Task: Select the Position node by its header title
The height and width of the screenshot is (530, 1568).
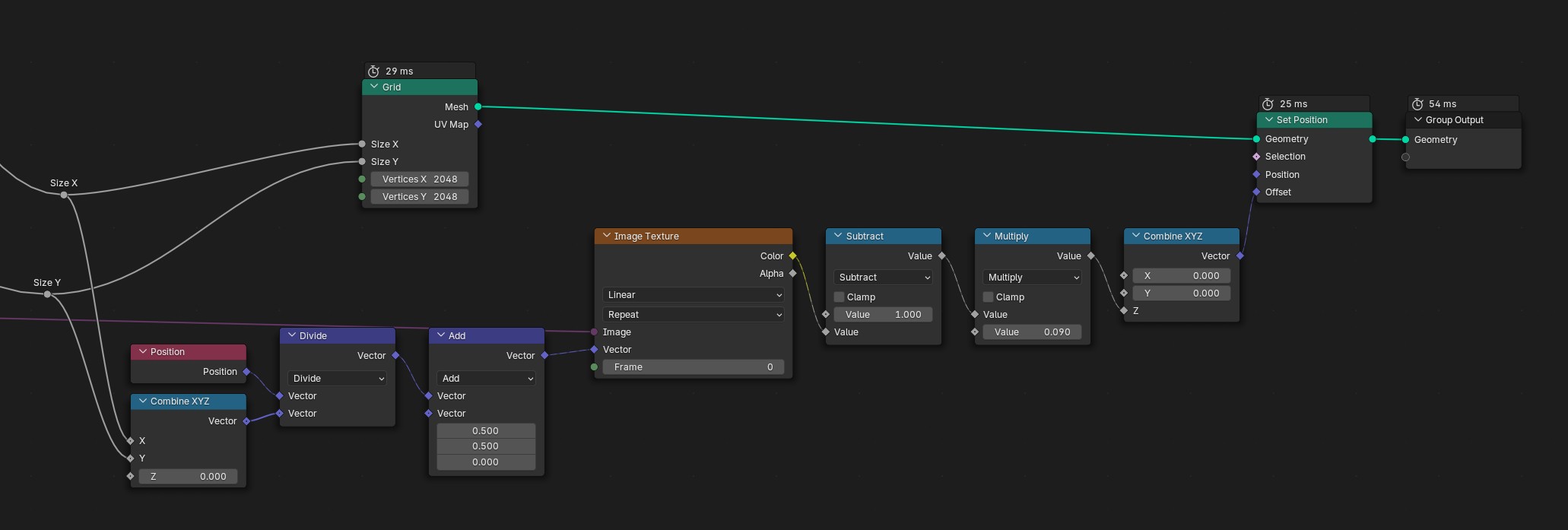Action: pyautogui.click(x=167, y=352)
